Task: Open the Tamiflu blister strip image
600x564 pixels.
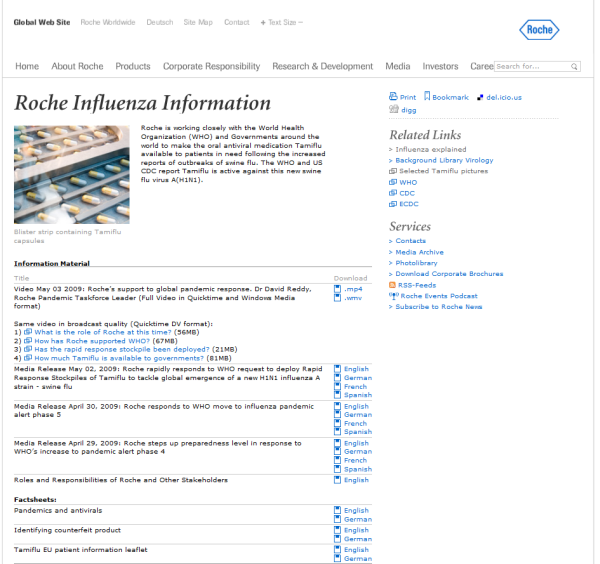Action: (71, 174)
